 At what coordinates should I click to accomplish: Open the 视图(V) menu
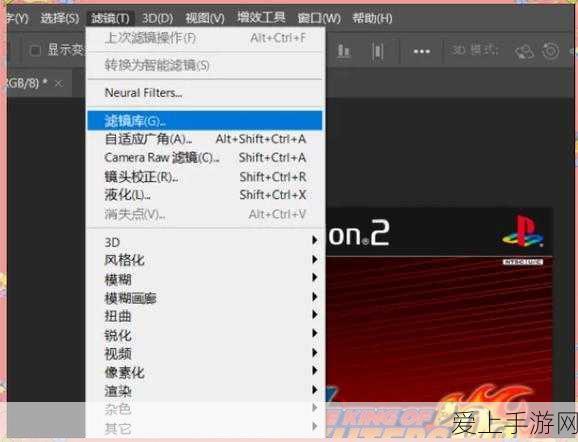click(x=205, y=18)
